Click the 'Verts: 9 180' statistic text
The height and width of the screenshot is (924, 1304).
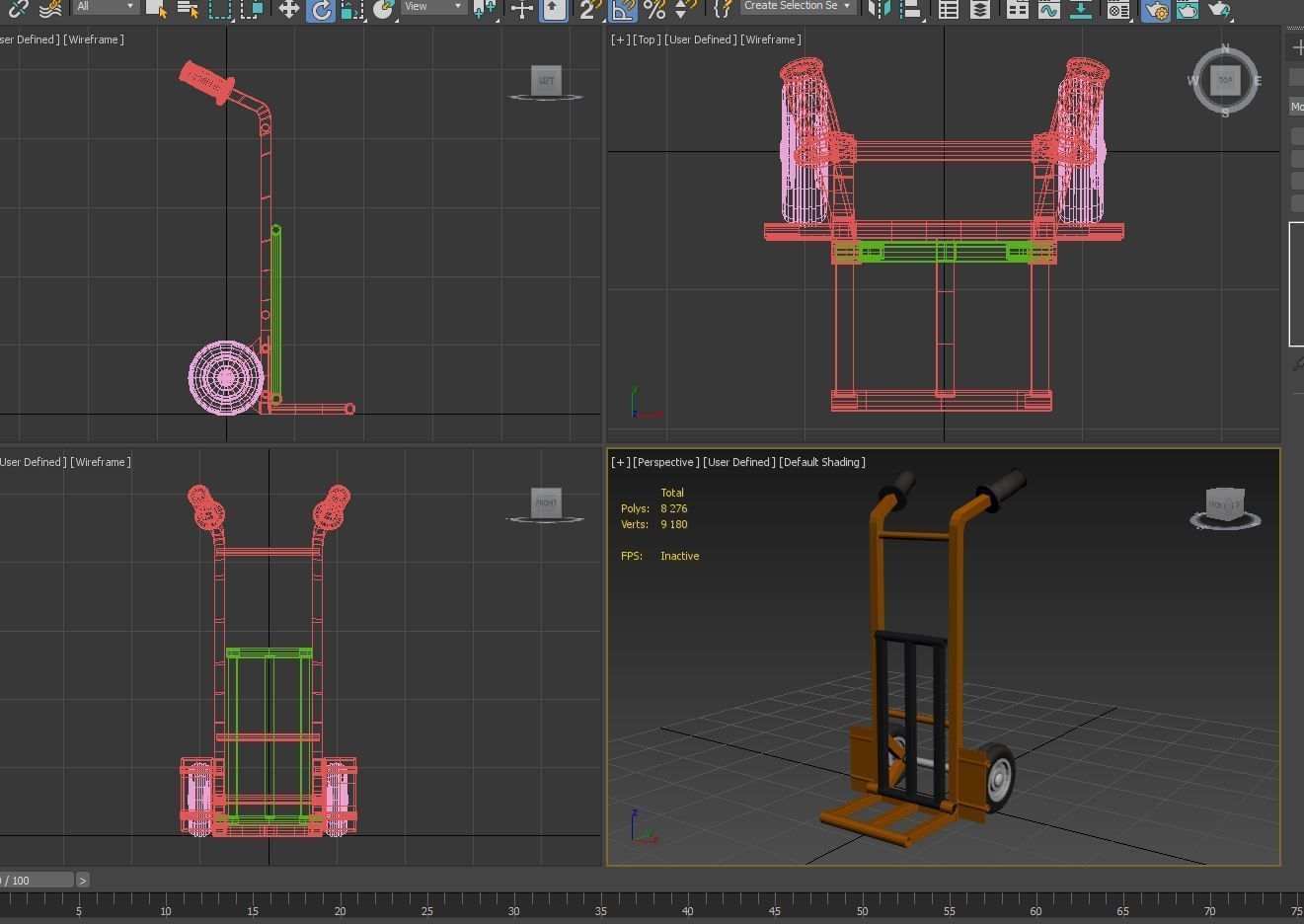[x=653, y=524]
